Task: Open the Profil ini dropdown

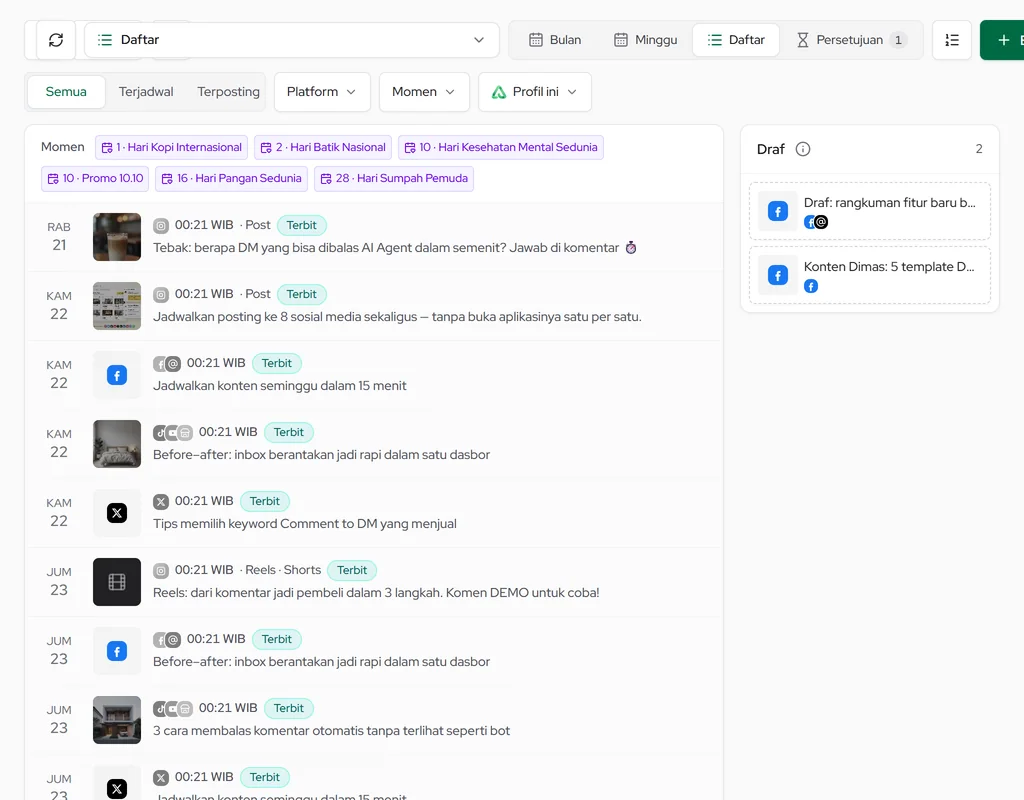Action: (x=535, y=91)
